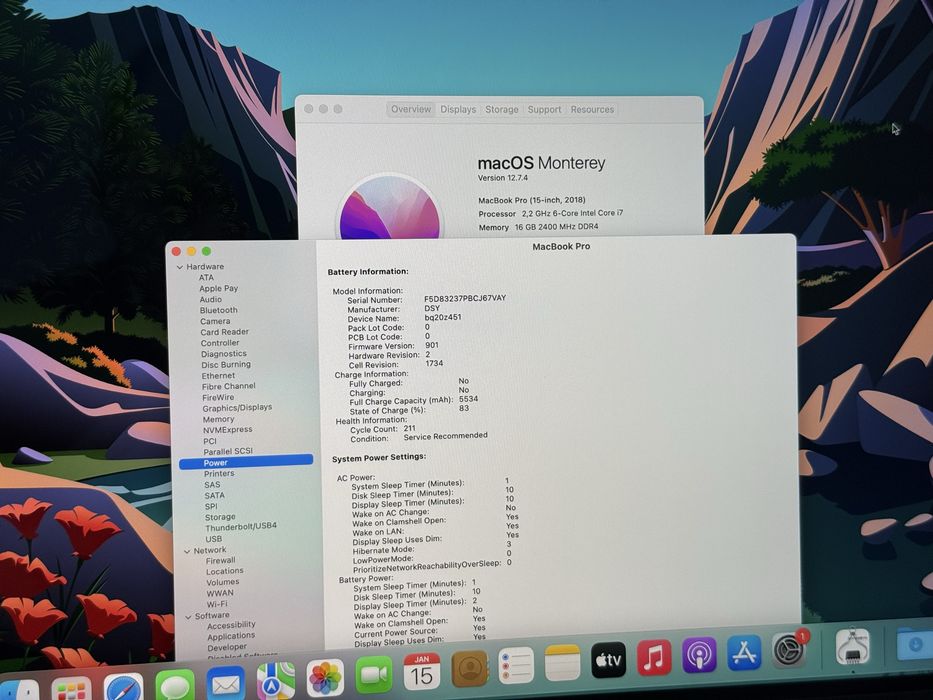Open the Contacts app in Dock
The width and height of the screenshot is (933, 700).
(x=469, y=668)
